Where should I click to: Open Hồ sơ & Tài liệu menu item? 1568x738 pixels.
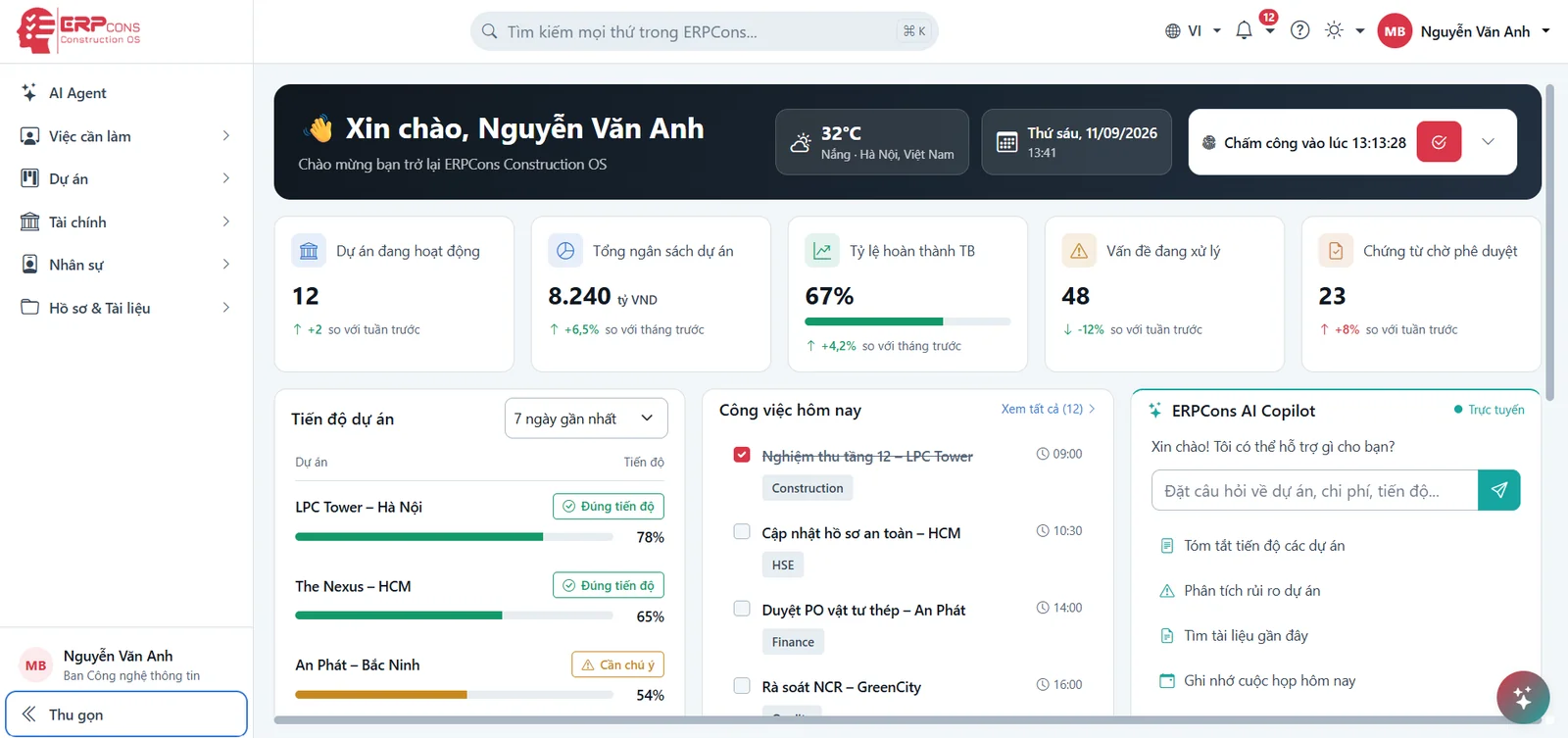pyautogui.click(x=126, y=307)
